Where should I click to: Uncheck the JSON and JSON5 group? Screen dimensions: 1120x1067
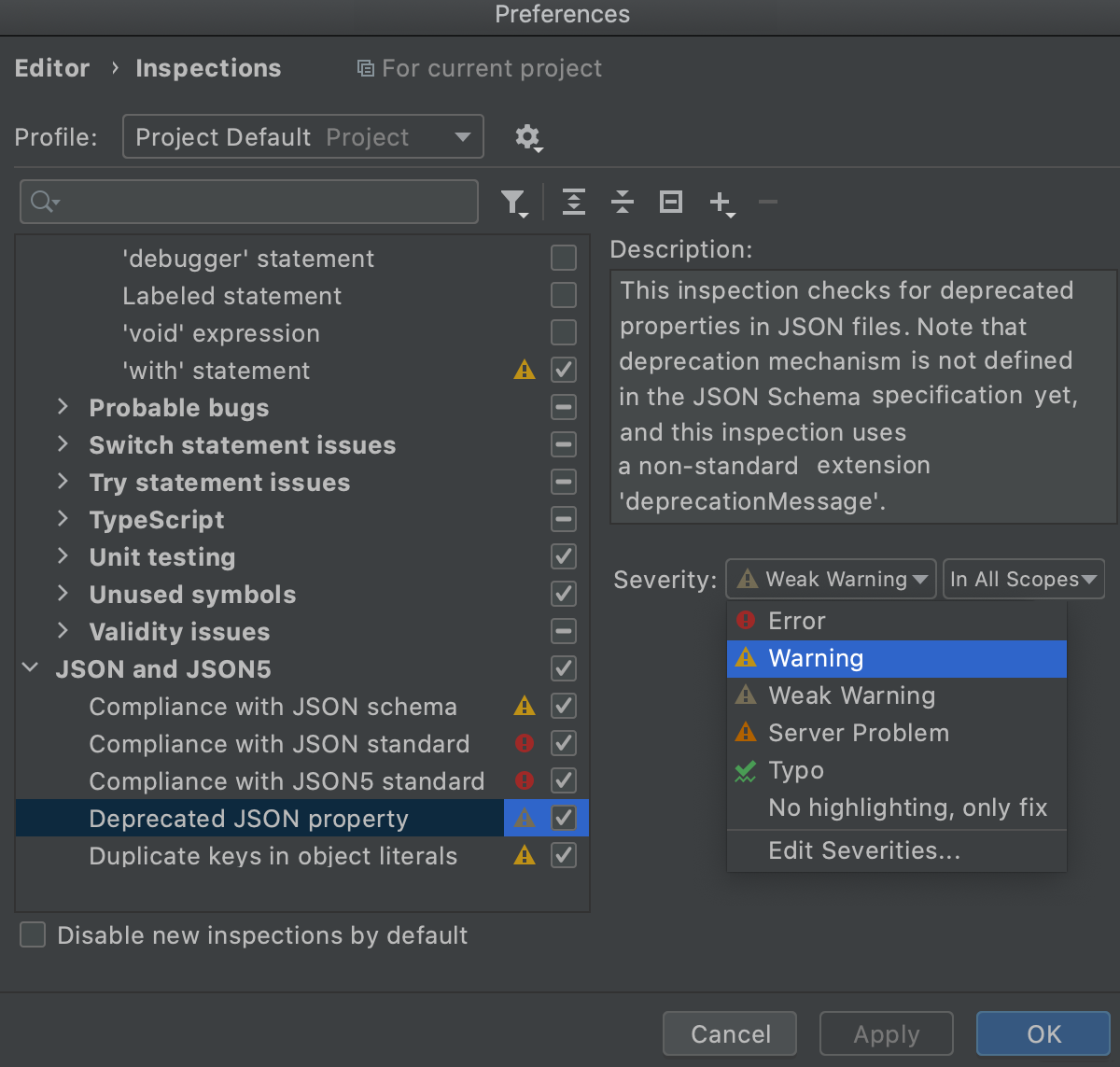(x=564, y=669)
